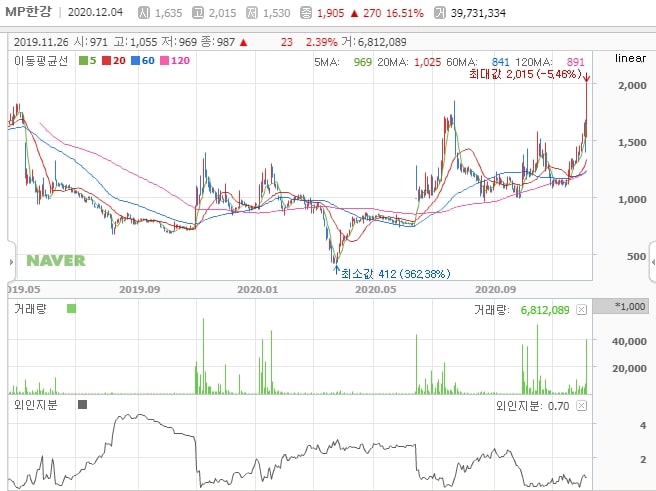
Task: Click the green 5-day moving average swatch
Action: [83, 61]
